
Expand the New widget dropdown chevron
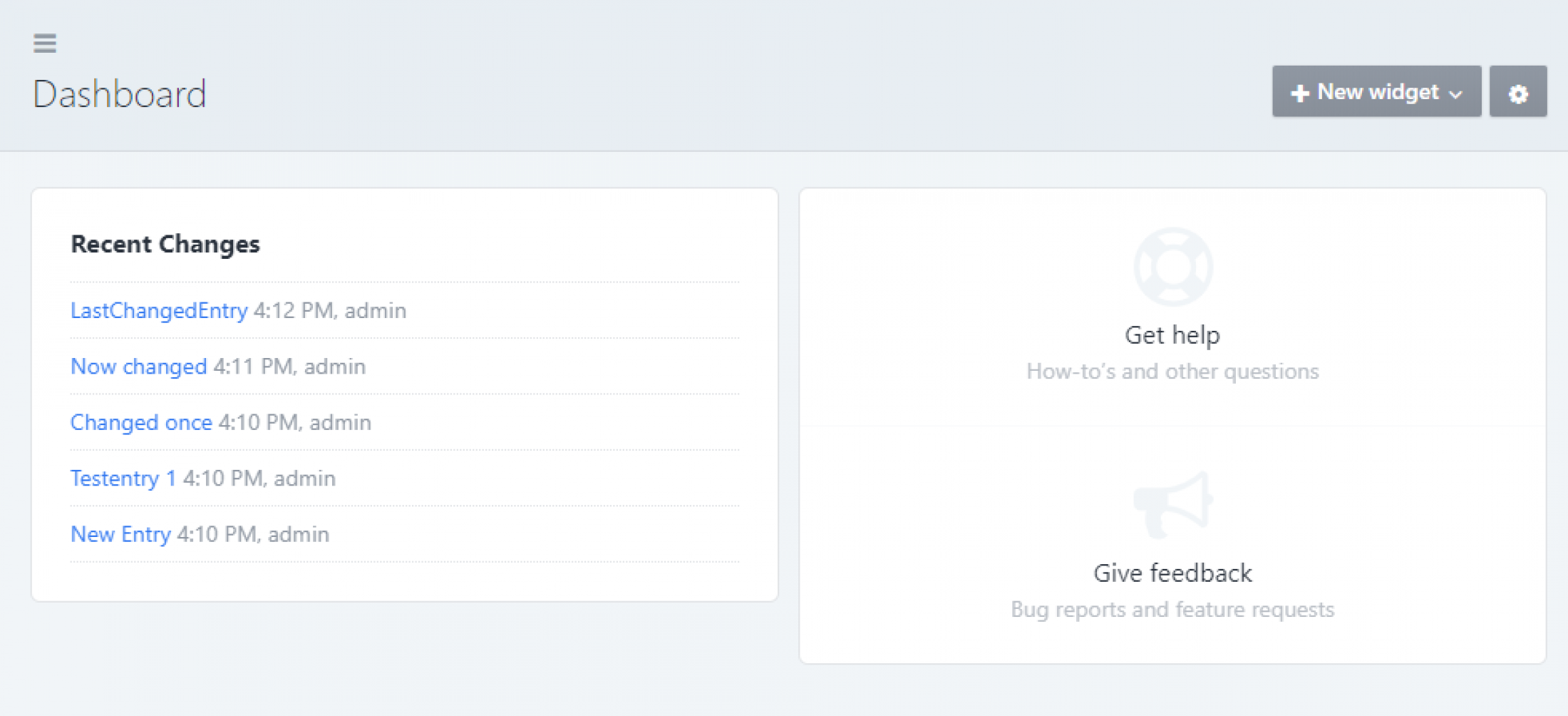[x=1455, y=94]
